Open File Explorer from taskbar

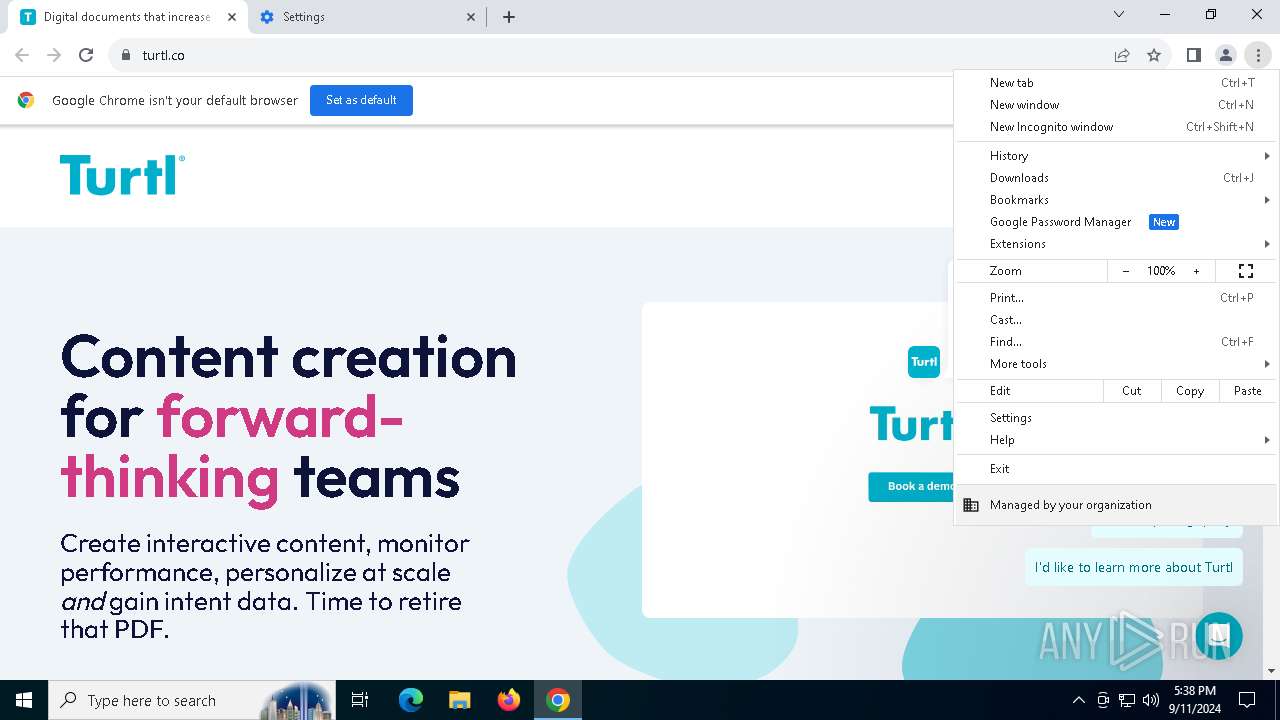tap(459, 700)
